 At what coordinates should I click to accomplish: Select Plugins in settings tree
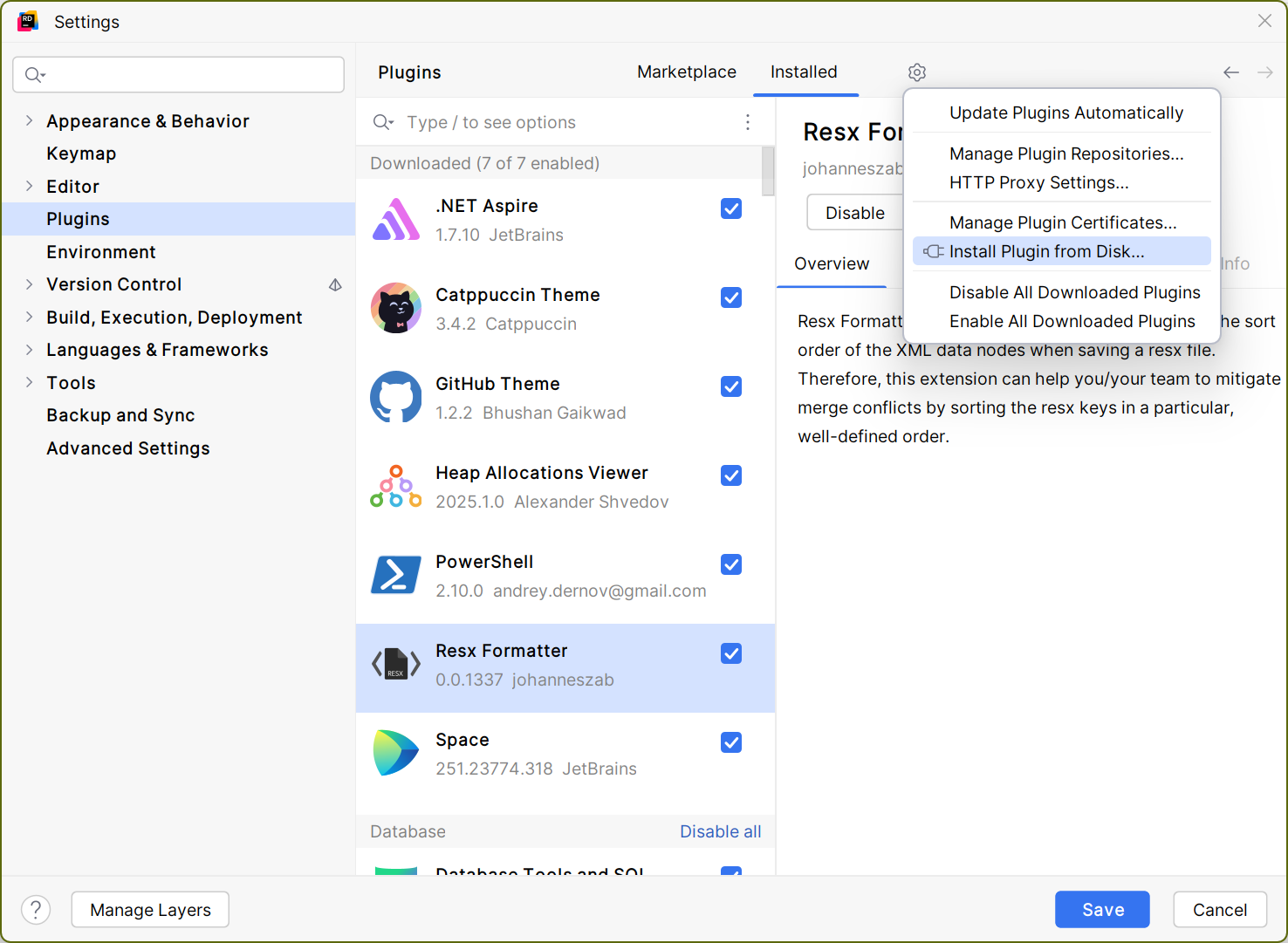pos(178,219)
